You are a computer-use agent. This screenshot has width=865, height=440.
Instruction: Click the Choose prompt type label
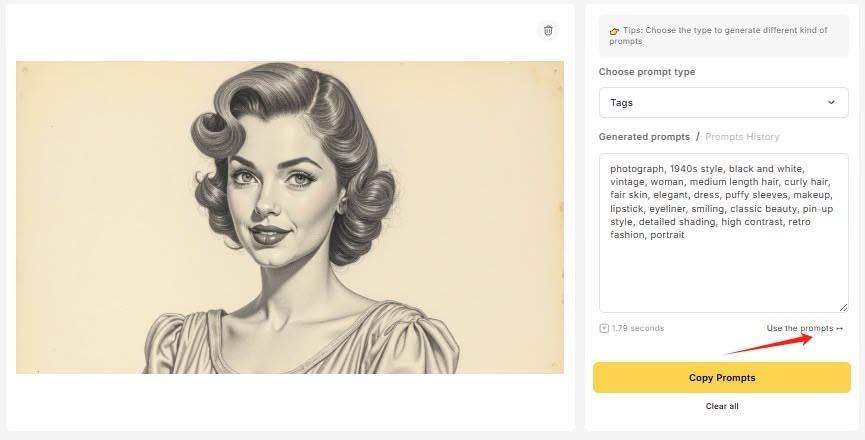(x=647, y=72)
